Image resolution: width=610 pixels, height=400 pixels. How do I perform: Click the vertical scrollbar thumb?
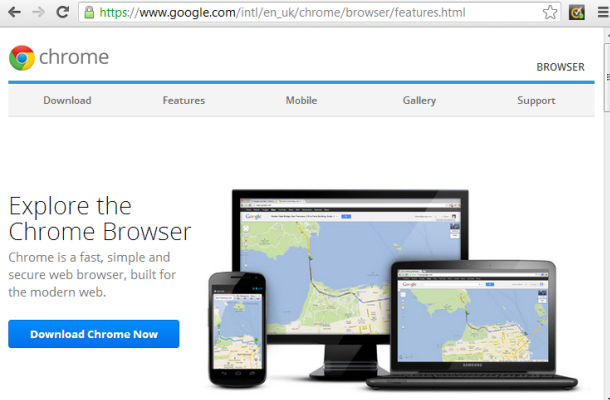click(607, 77)
